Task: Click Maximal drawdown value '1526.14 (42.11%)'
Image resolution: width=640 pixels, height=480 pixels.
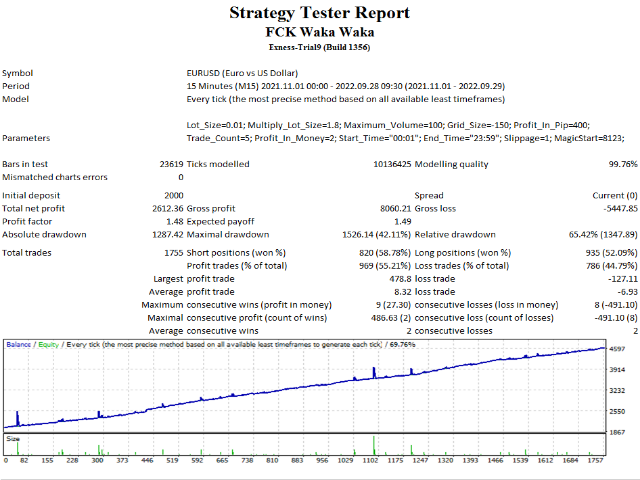Action: point(376,235)
